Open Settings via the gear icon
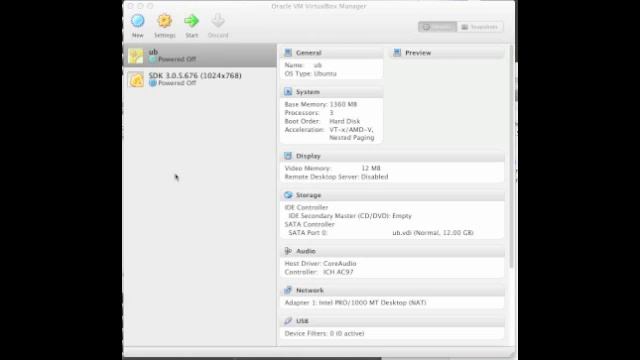The height and width of the screenshot is (360, 640). click(x=164, y=21)
